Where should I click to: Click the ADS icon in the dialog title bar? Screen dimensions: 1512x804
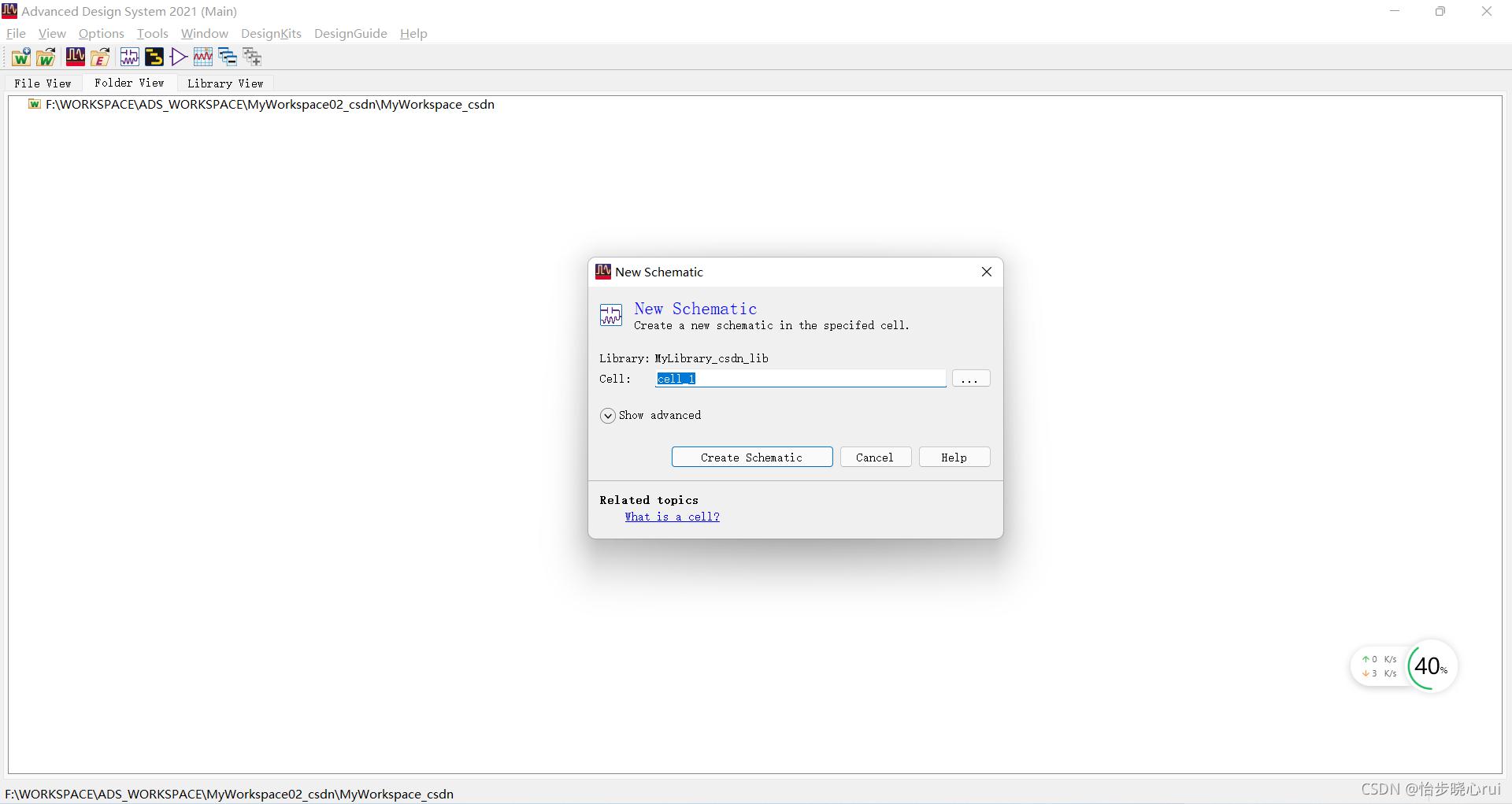[x=603, y=272]
